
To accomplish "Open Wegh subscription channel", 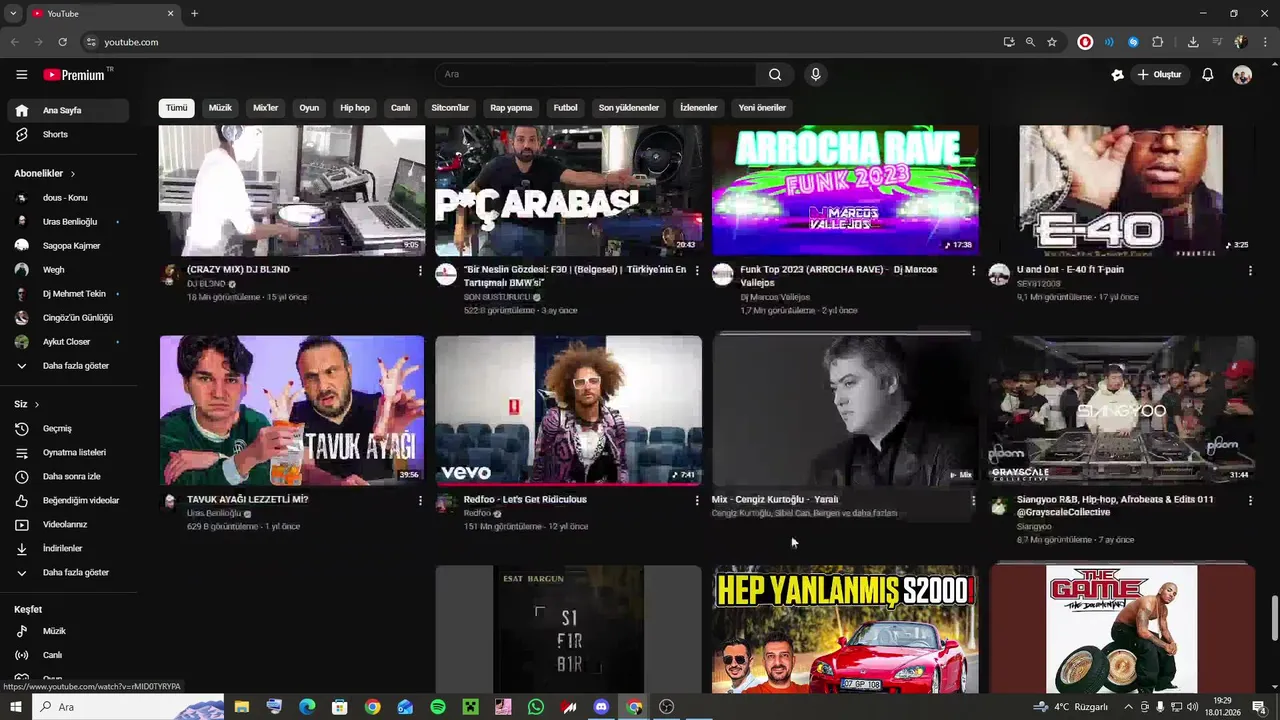I will point(68,270).
